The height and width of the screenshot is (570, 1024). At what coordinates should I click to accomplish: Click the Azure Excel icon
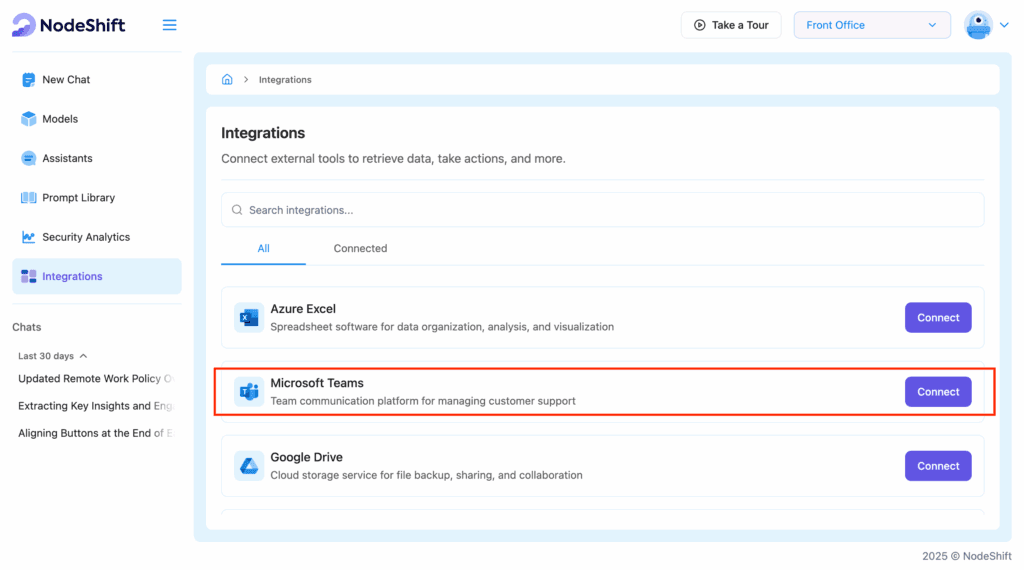[x=247, y=318]
